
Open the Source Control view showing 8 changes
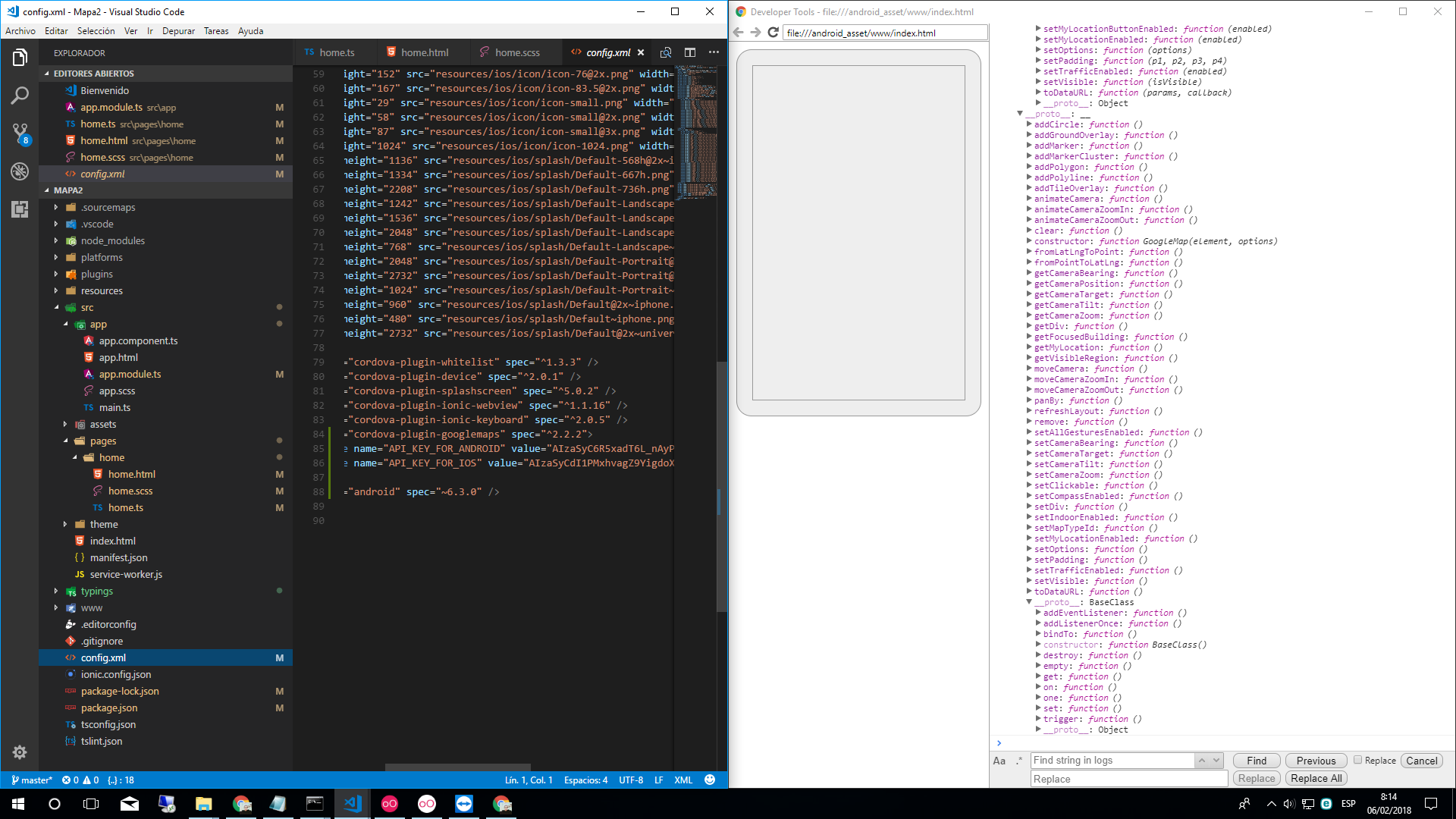point(19,133)
